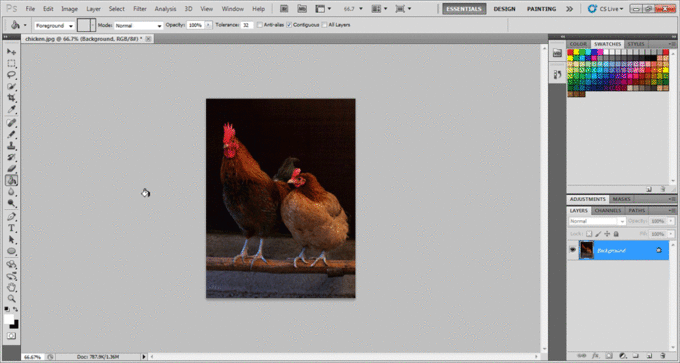Select the Move tool
Image resolution: width=680 pixels, height=363 pixels.
coord(11,52)
